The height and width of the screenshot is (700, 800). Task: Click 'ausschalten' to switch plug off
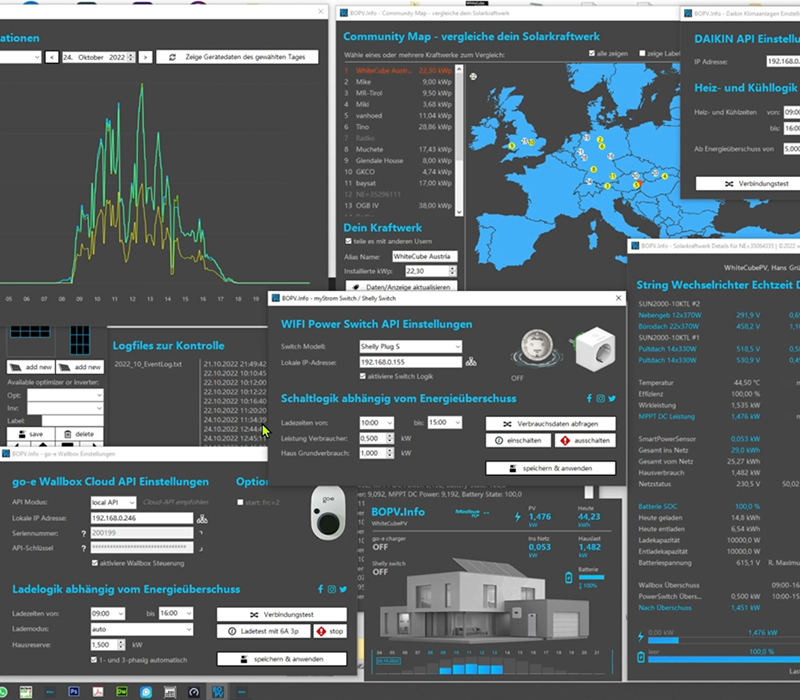click(x=585, y=440)
